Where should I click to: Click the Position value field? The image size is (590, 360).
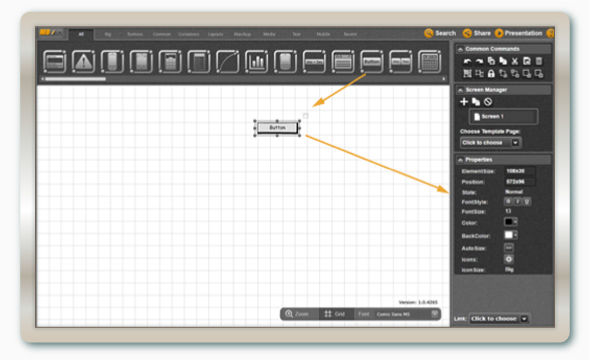coord(519,182)
